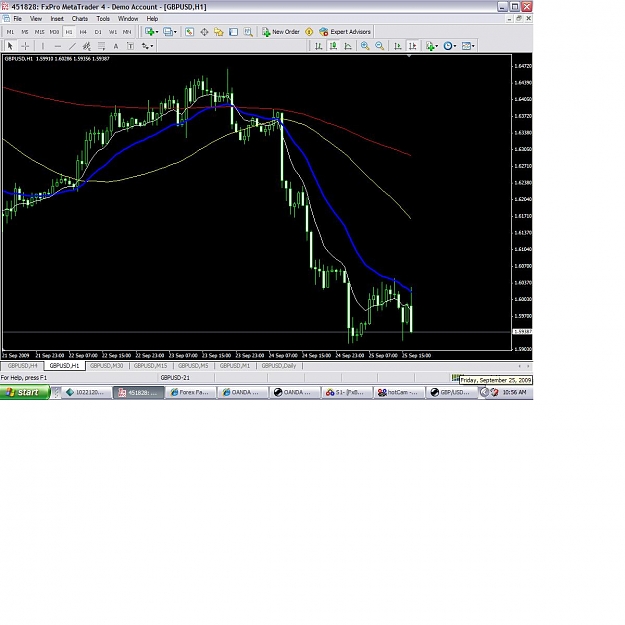Image resolution: width=625 pixels, height=625 pixels.
Task: Click the GBPUSD-21 status bar entry
Action: pos(175,378)
